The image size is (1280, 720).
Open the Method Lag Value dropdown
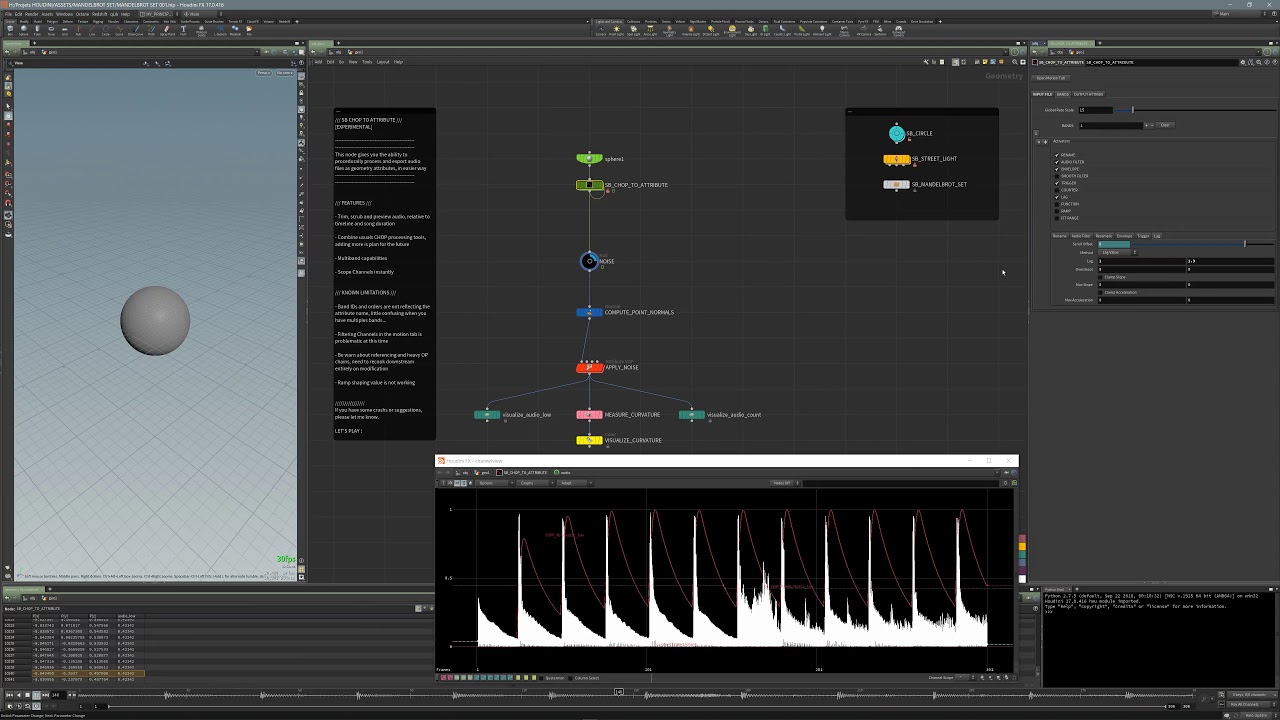[1118, 252]
